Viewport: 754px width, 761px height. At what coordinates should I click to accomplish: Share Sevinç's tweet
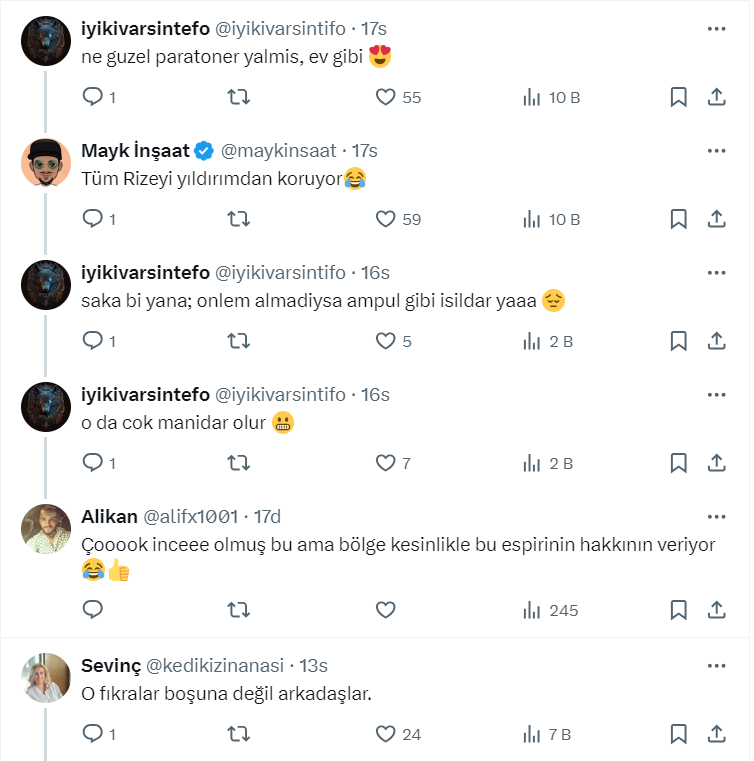(716, 734)
